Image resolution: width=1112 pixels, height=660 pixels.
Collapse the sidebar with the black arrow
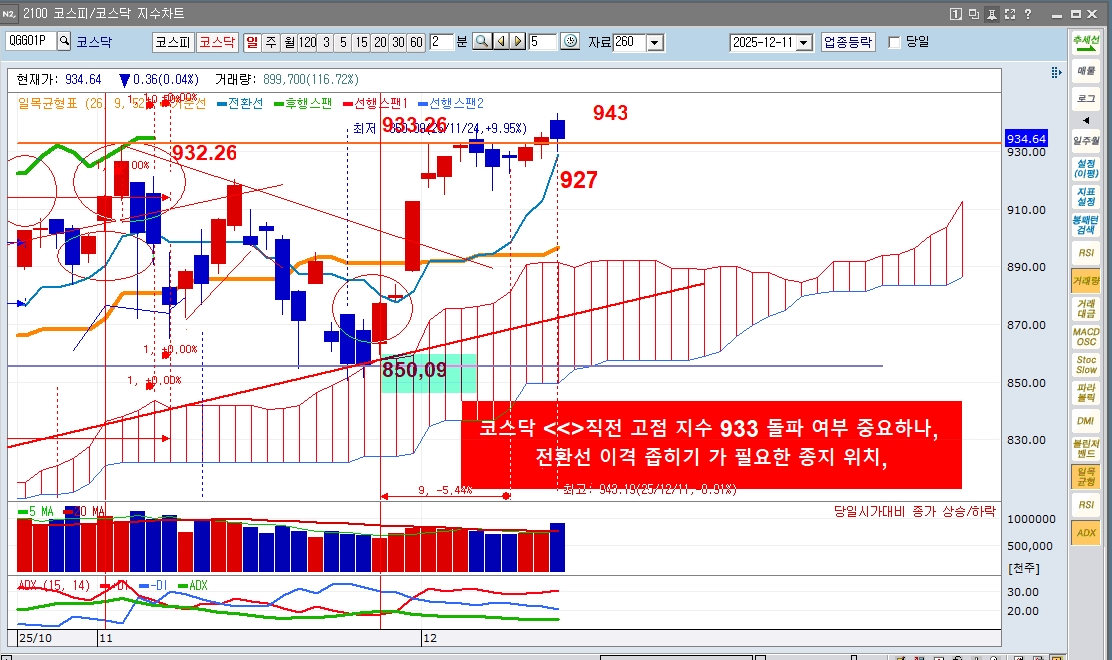click(x=1086, y=121)
